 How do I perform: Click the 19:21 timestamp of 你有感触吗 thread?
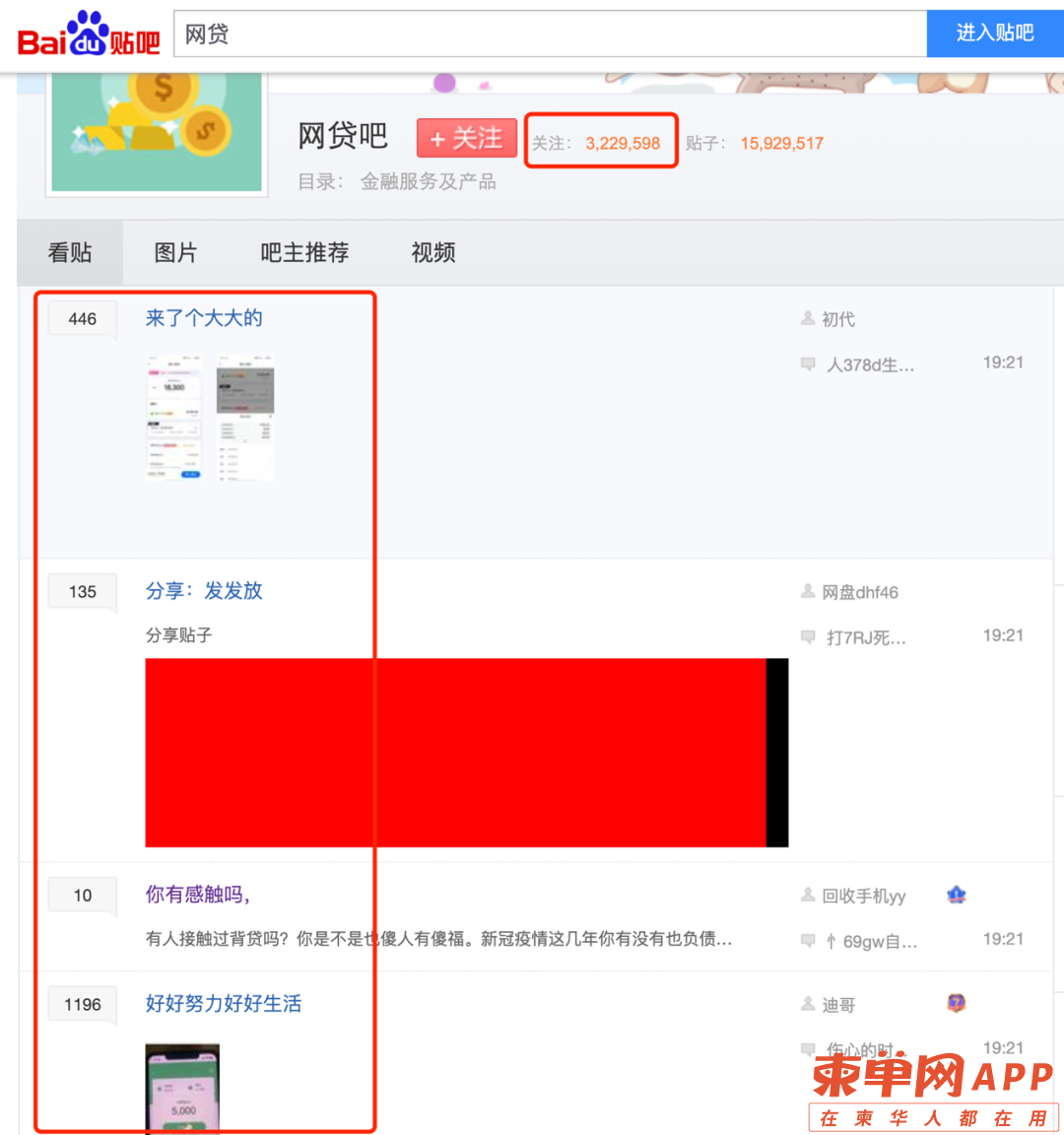1003,940
